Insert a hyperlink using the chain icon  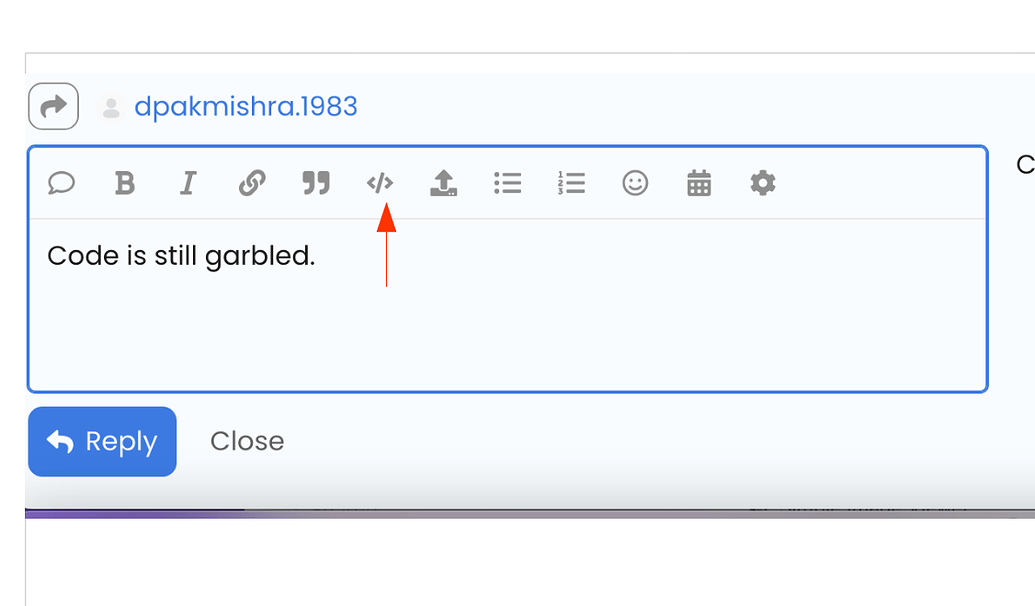click(x=252, y=183)
